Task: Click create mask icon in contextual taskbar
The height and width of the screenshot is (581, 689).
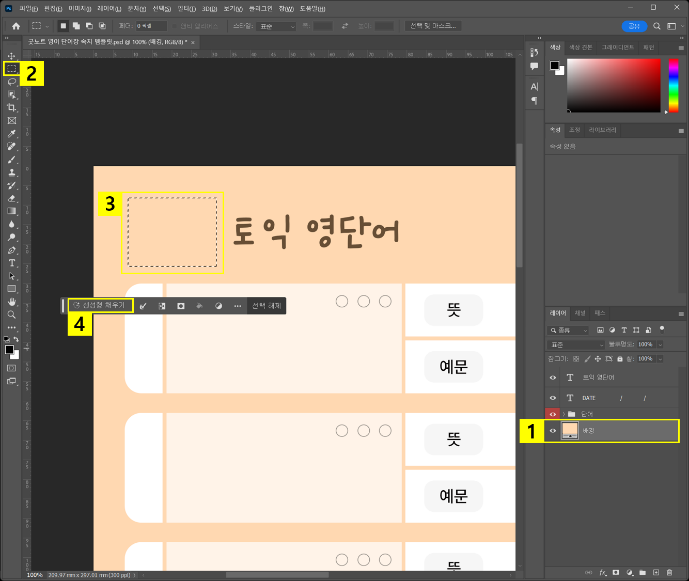Action: pos(181,306)
